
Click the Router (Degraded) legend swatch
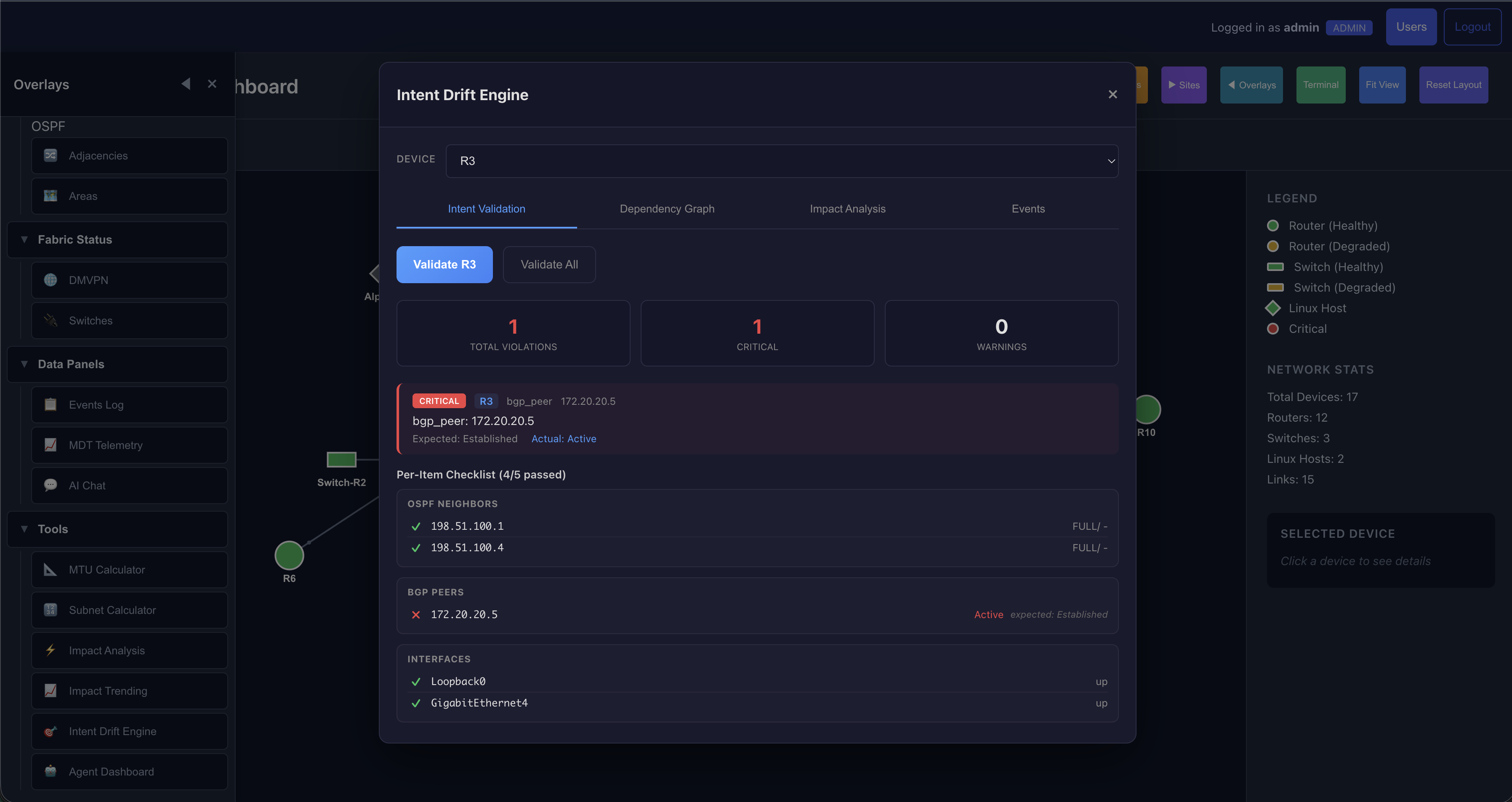click(x=1272, y=246)
